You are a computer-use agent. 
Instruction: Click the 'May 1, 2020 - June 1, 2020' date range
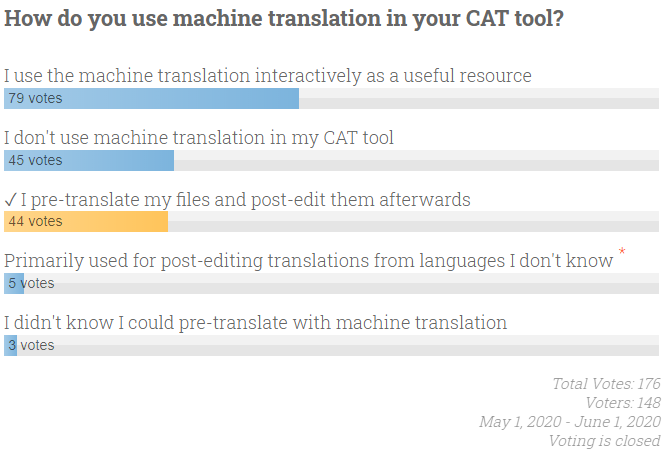click(x=570, y=422)
